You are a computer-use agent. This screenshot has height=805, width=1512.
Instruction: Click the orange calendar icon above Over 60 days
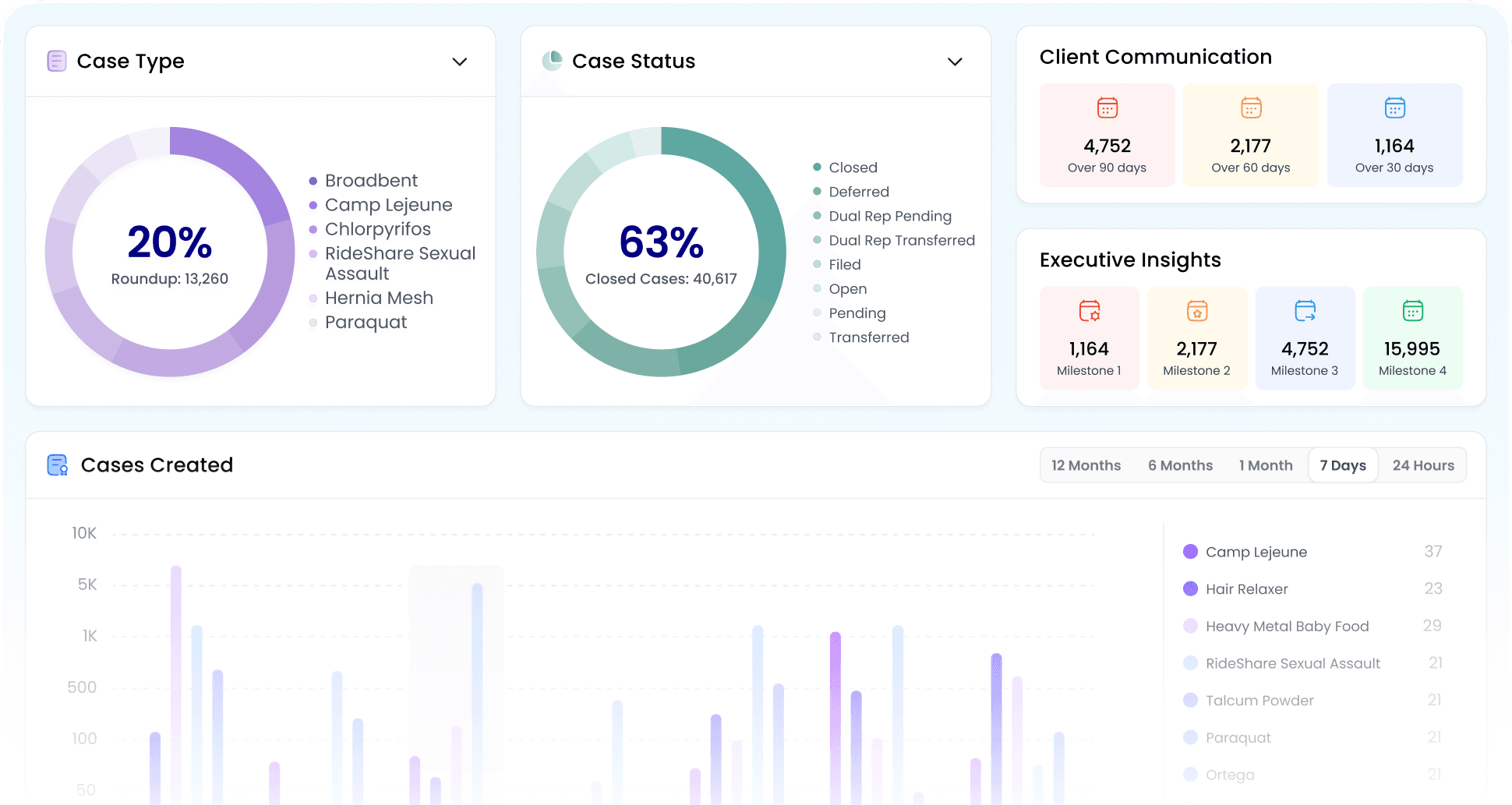1251,108
